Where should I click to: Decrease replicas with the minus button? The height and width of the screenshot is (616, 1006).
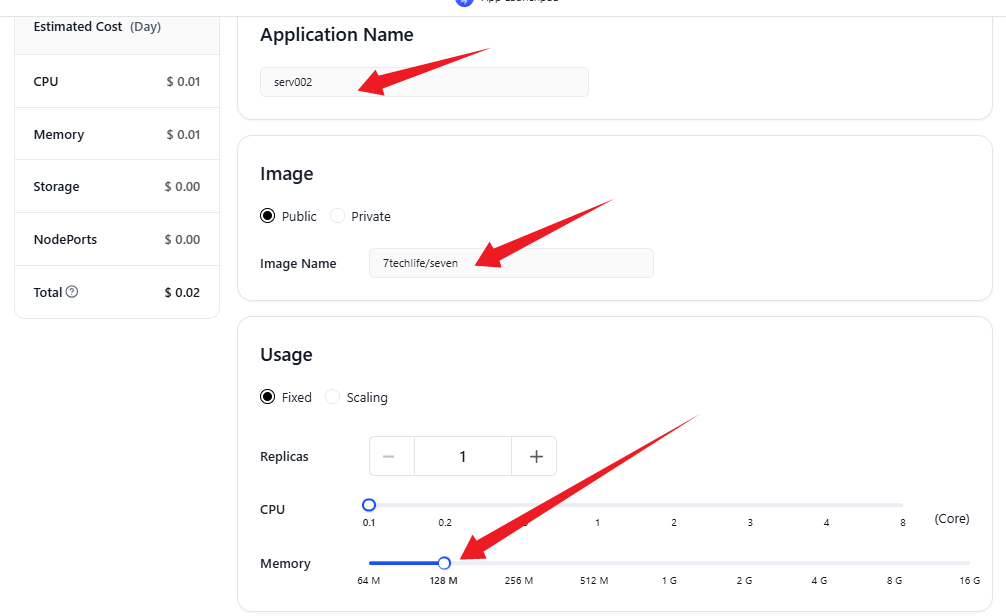click(x=392, y=456)
